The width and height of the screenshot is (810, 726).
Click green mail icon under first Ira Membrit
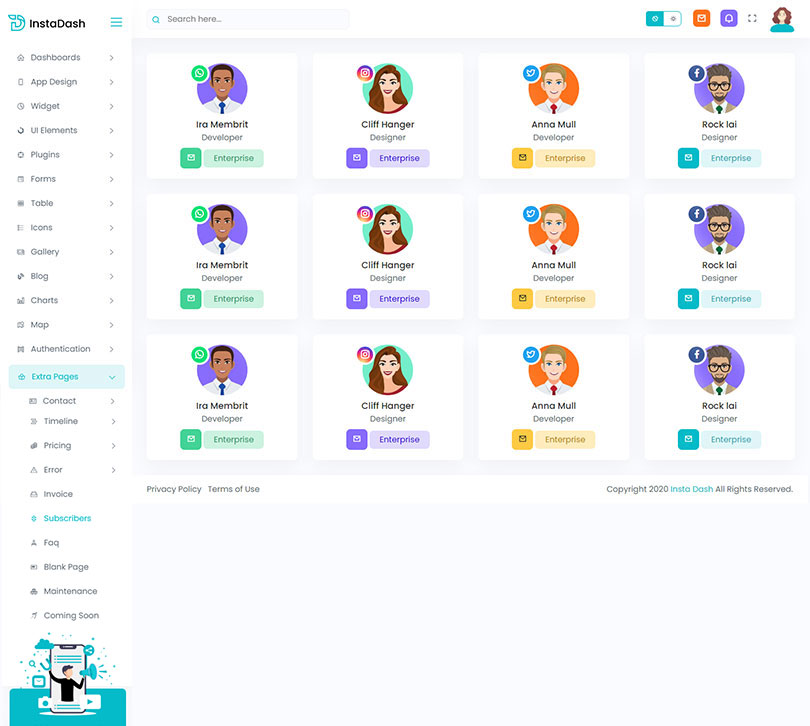click(x=191, y=158)
